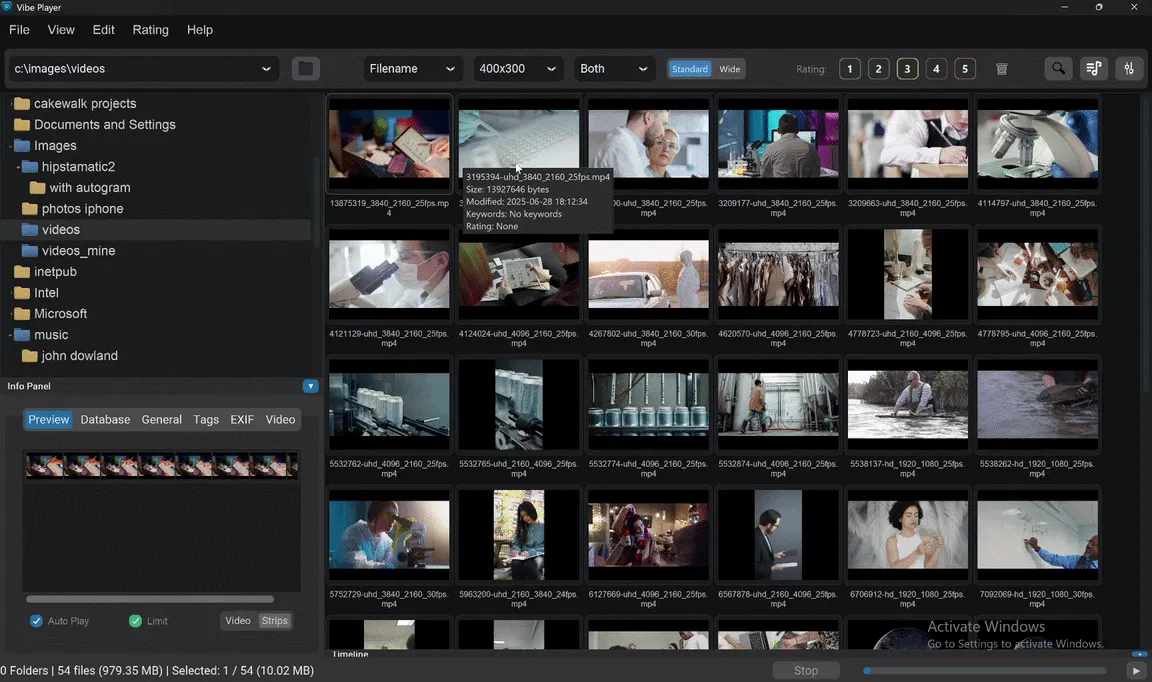Screen dimensions: 1152x682
Task: Set rating 3 button
Action: pyautogui.click(x=907, y=69)
